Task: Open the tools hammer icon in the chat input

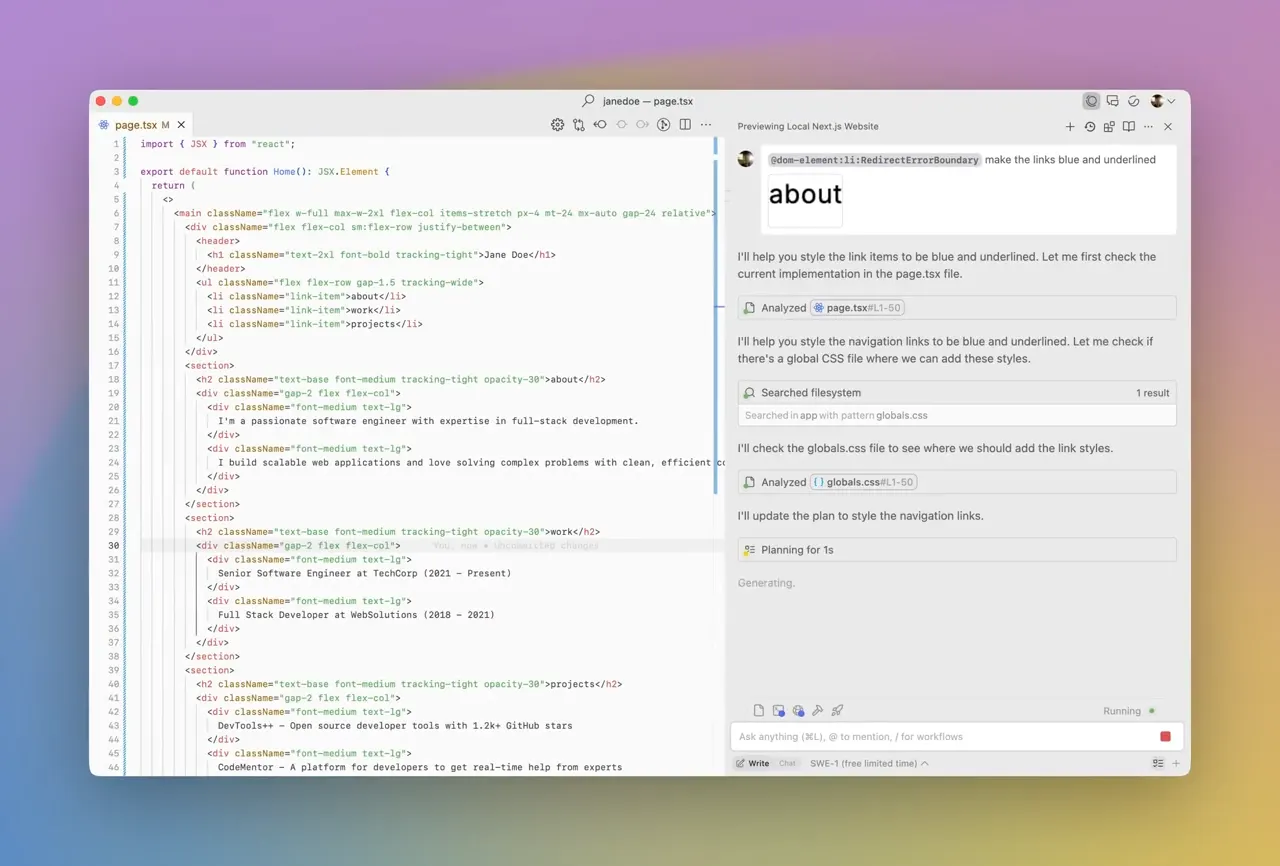Action: point(818,710)
